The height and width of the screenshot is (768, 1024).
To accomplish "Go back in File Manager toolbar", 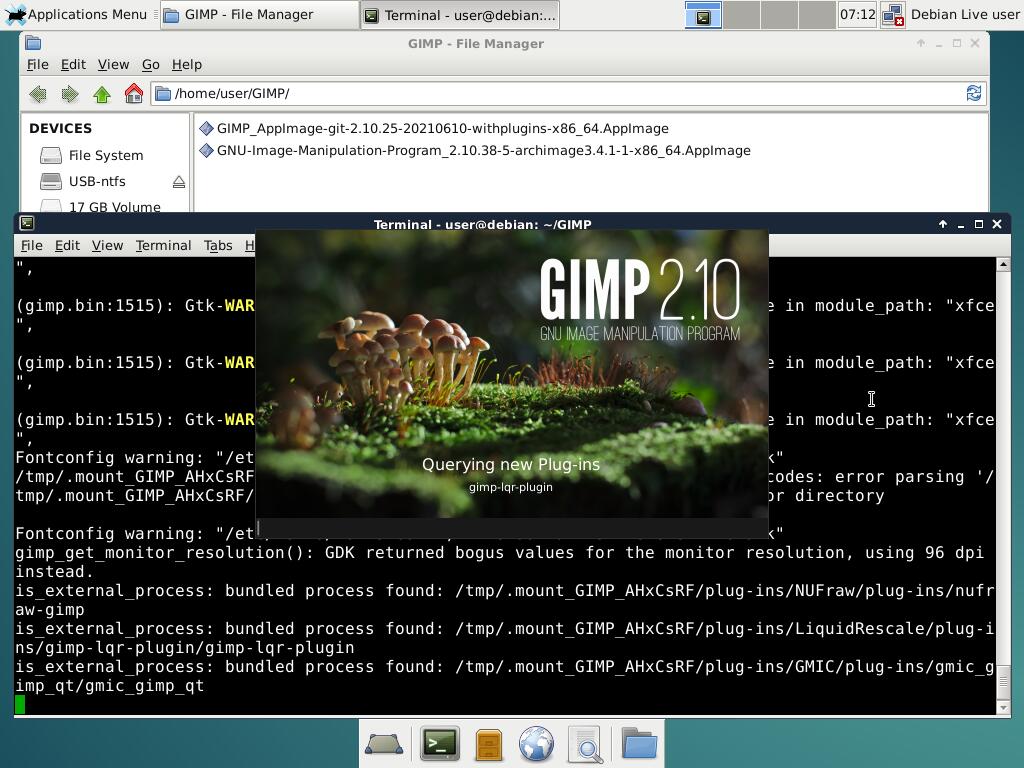I will pyautogui.click(x=38, y=94).
